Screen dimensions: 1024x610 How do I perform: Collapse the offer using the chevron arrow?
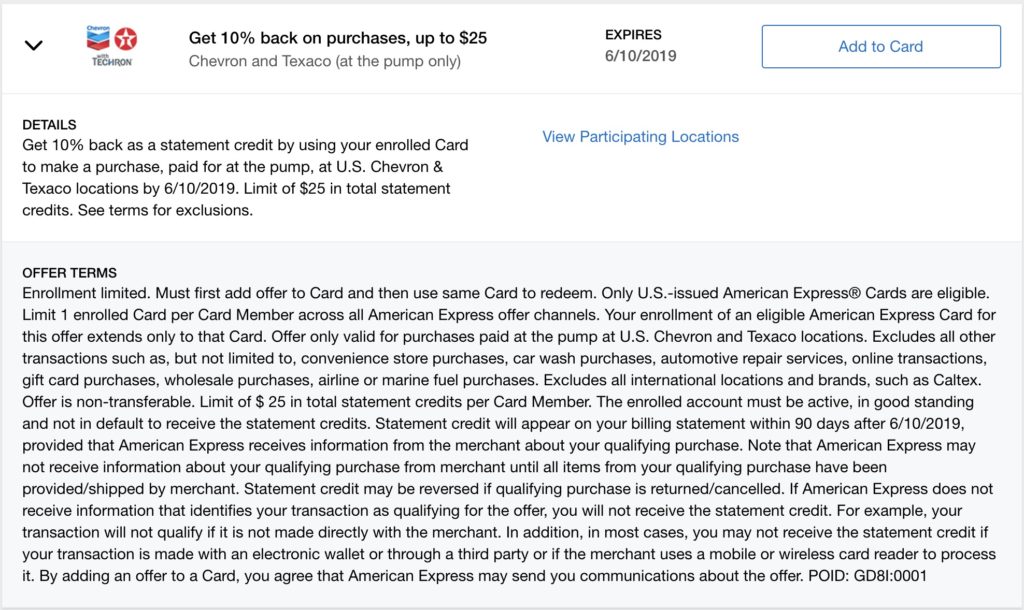(x=33, y=46)
